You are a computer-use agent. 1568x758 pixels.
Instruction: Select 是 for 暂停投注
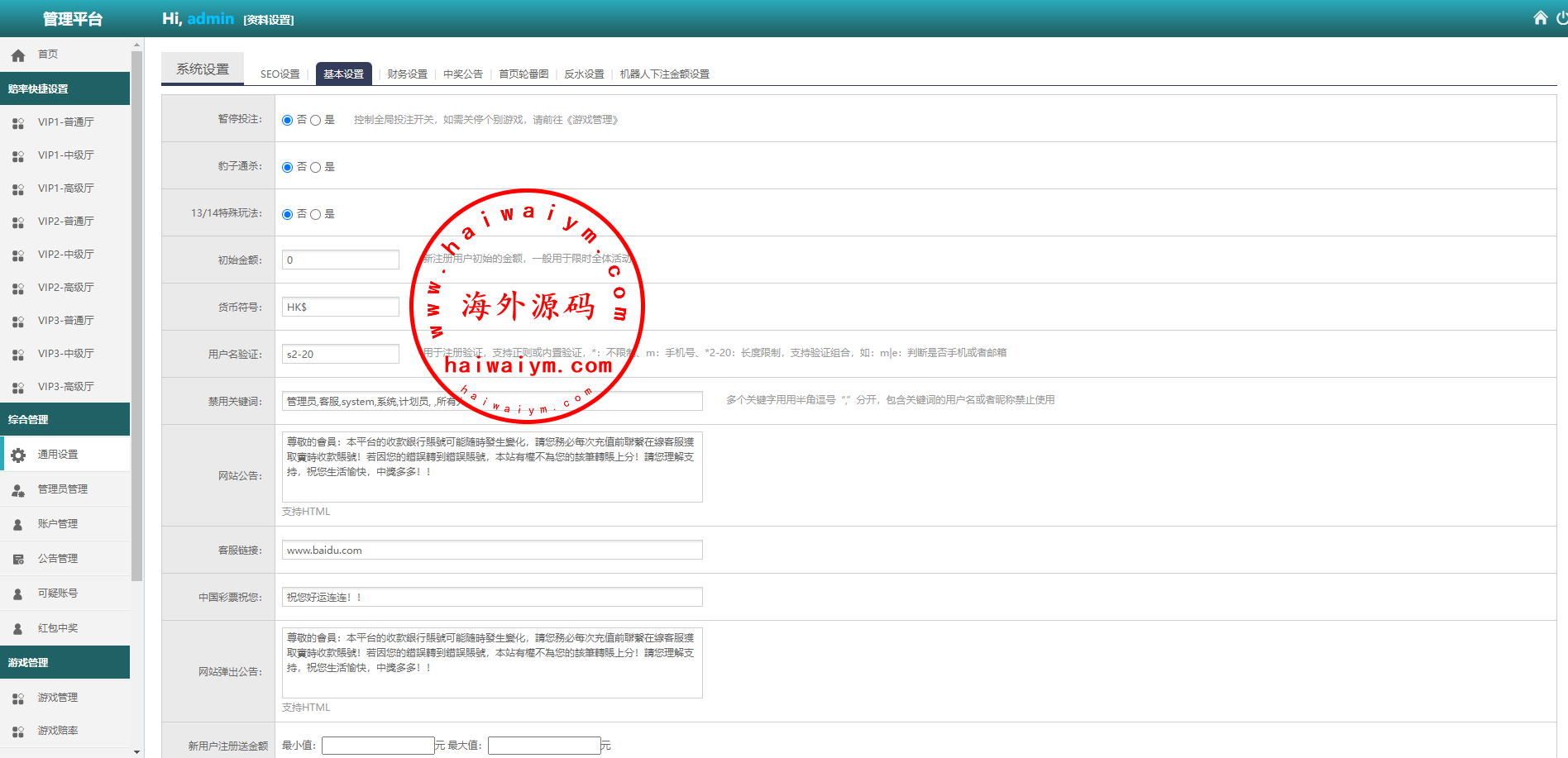pos(315,121)
